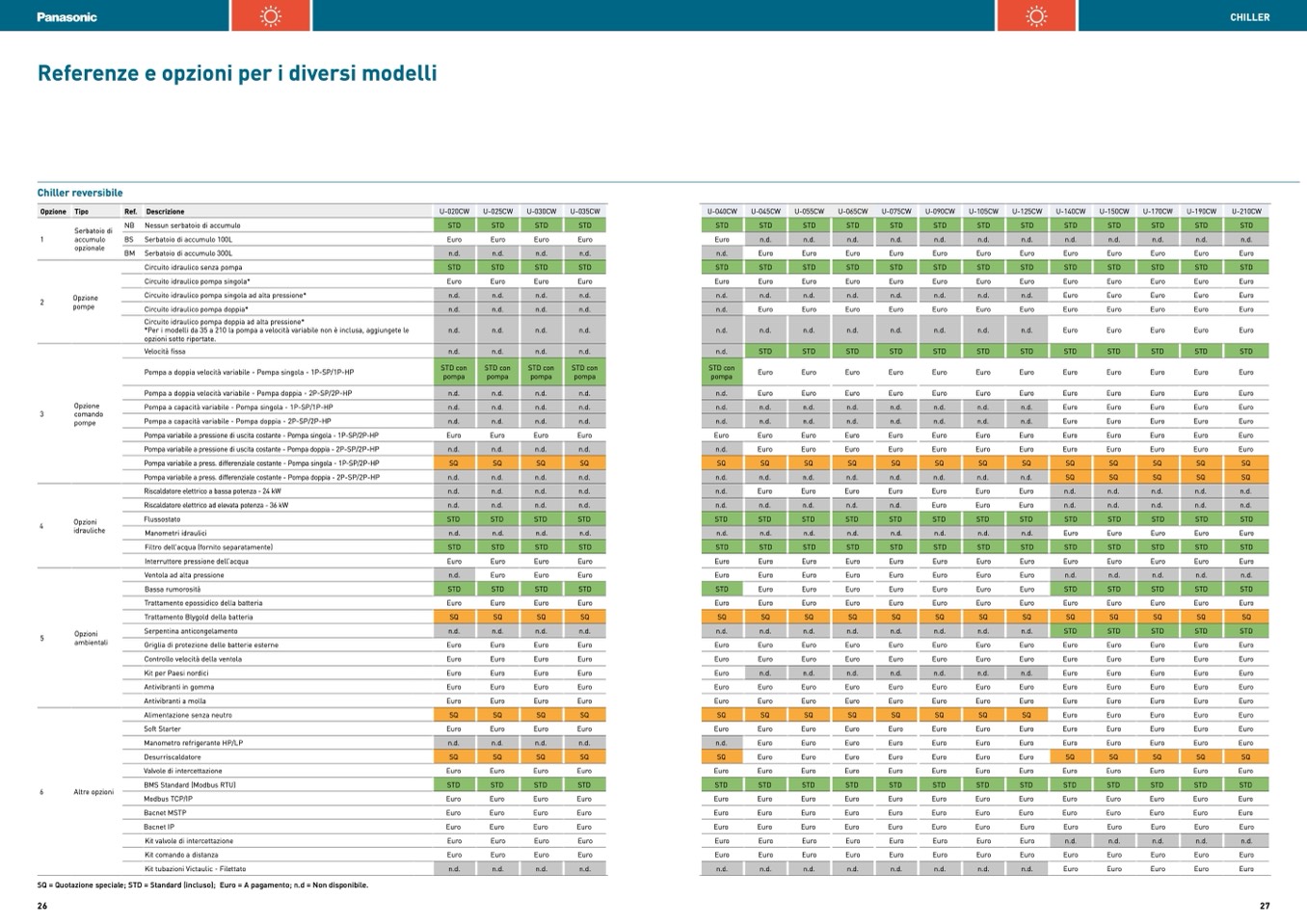Click the 'Soft Starter' row description
Screen dimensions: 1307x924
tap(162, 729)
